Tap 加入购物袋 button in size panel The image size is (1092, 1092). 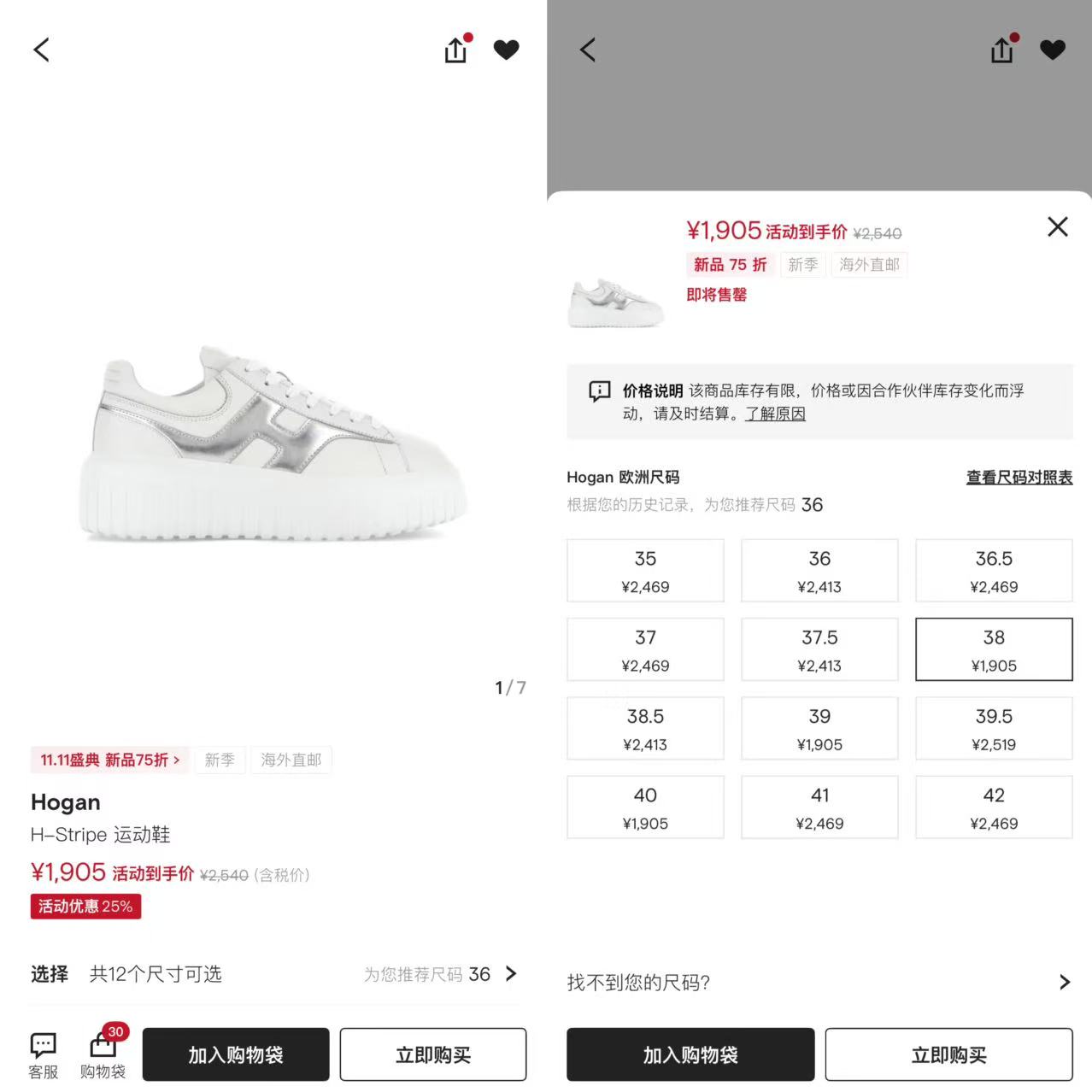[690, 1055]
